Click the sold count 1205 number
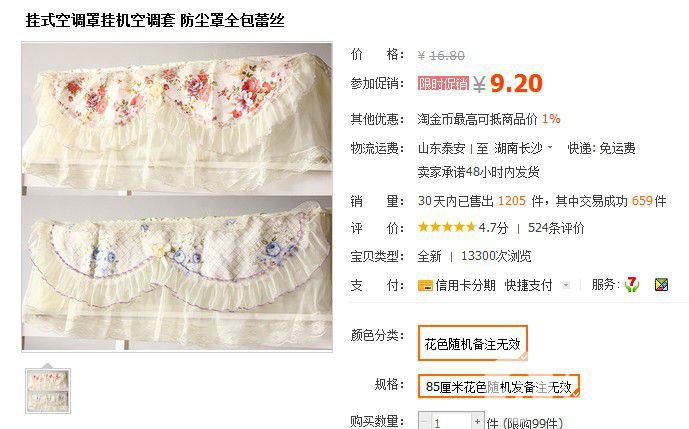The image size is (689, 429). point(512,201)
